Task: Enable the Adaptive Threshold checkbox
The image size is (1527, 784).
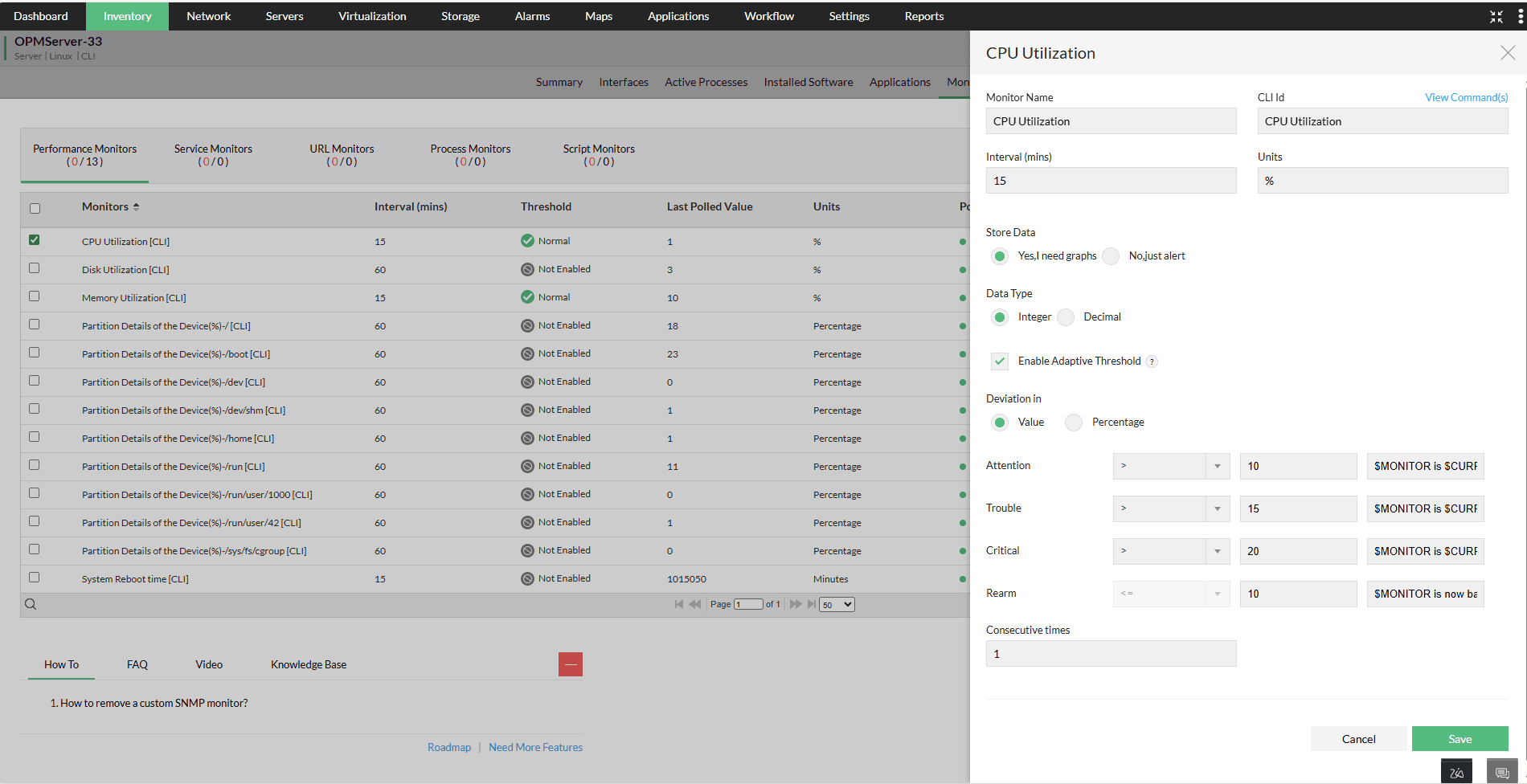Action: click(999, 361)
